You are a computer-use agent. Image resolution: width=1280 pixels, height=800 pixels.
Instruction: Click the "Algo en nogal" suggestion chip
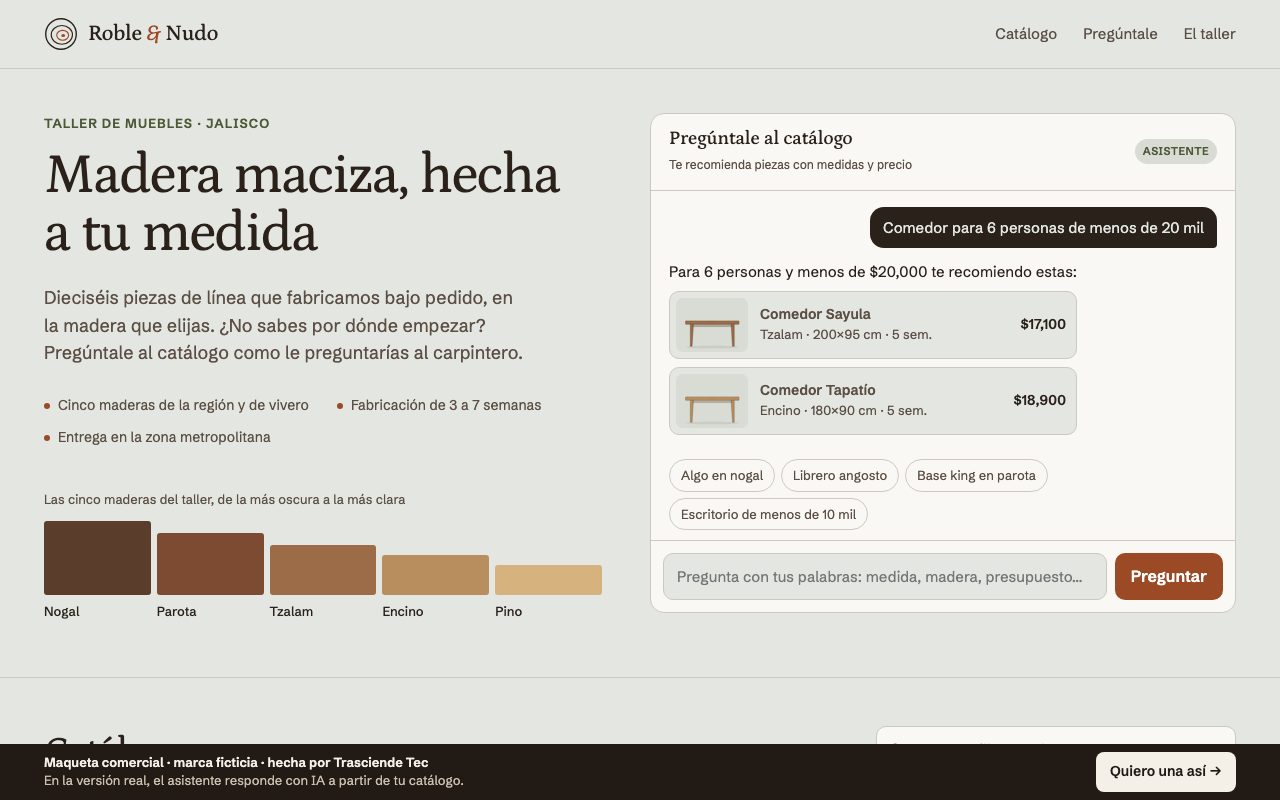722,476
